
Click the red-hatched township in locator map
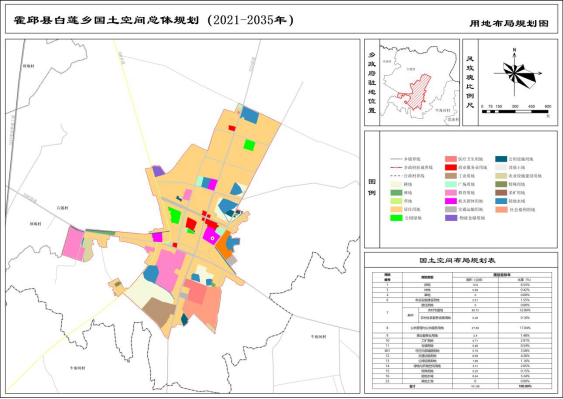point(417,91)
